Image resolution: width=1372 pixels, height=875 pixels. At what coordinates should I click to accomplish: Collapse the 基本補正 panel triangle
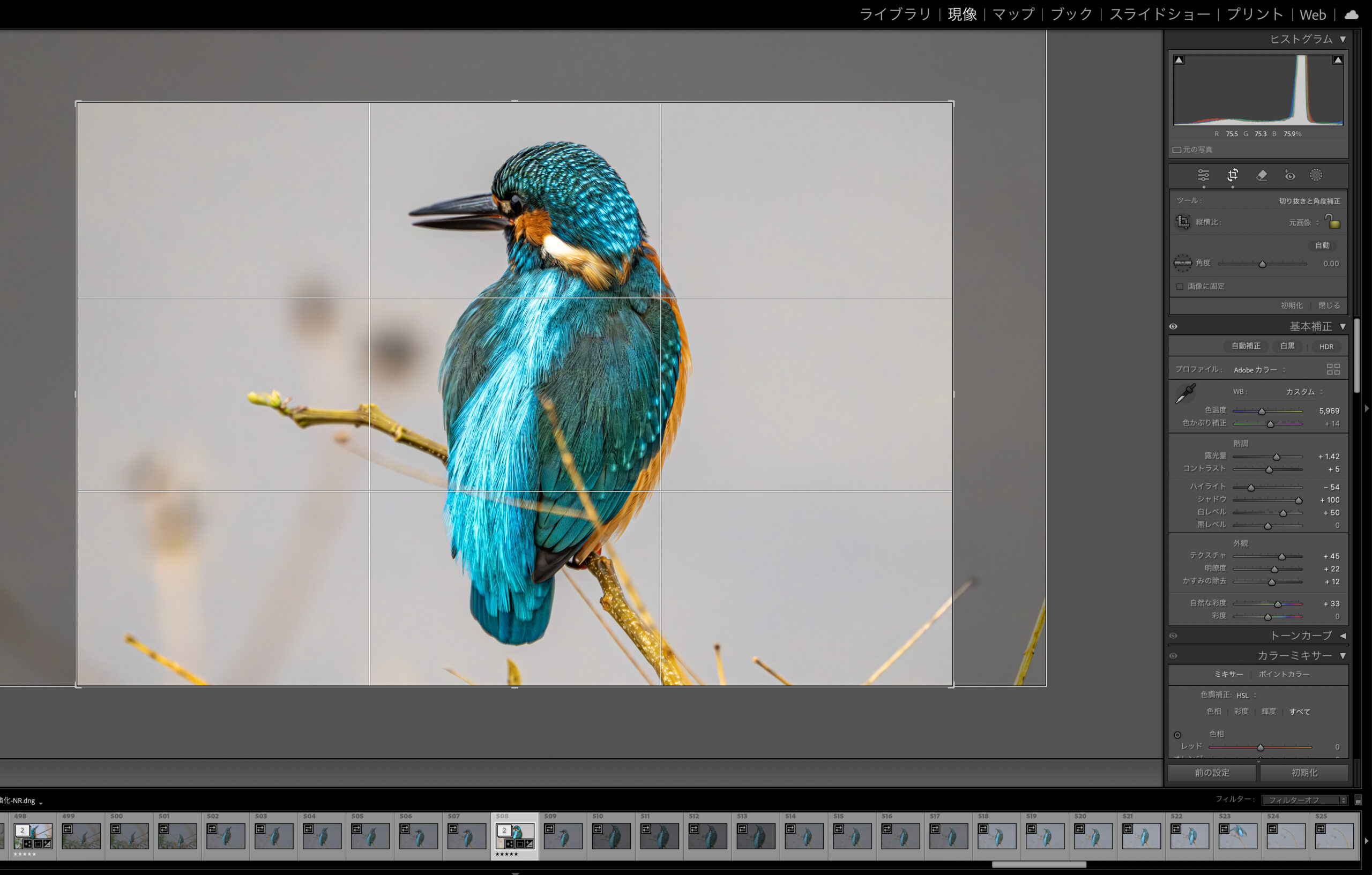coord(1343,326)
